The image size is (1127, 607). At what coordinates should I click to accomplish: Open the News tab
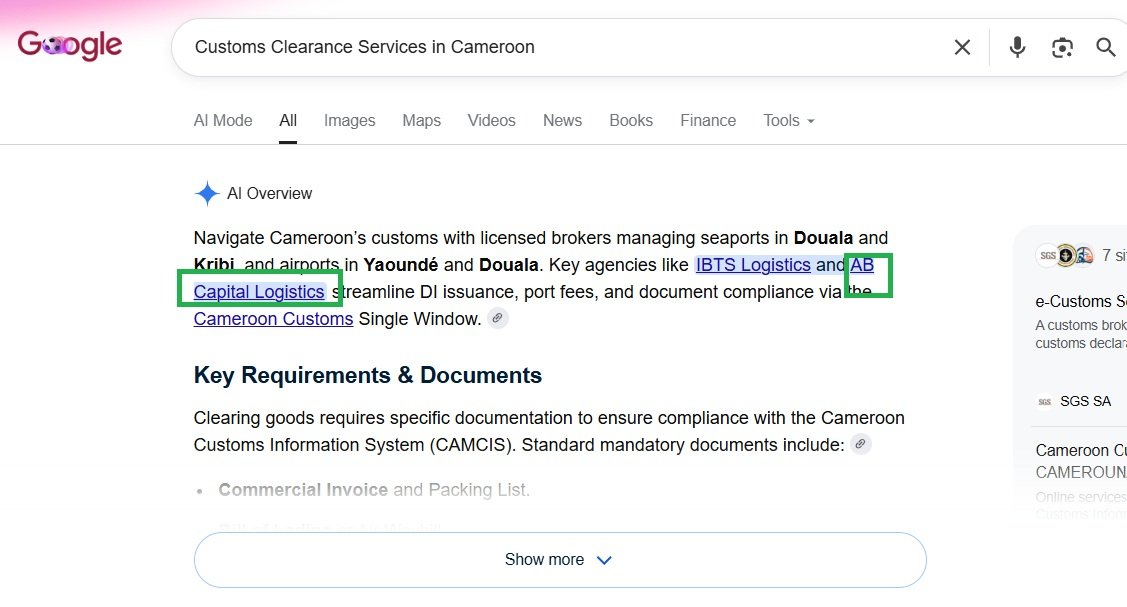click(562, 121)
